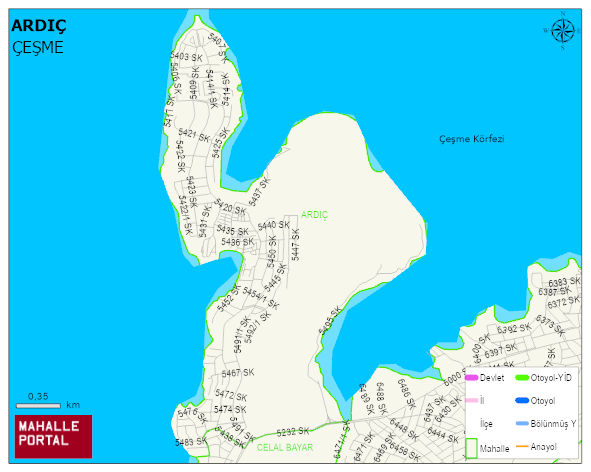Click the green ARDIÇ neighborhood label

click(314, 215)
